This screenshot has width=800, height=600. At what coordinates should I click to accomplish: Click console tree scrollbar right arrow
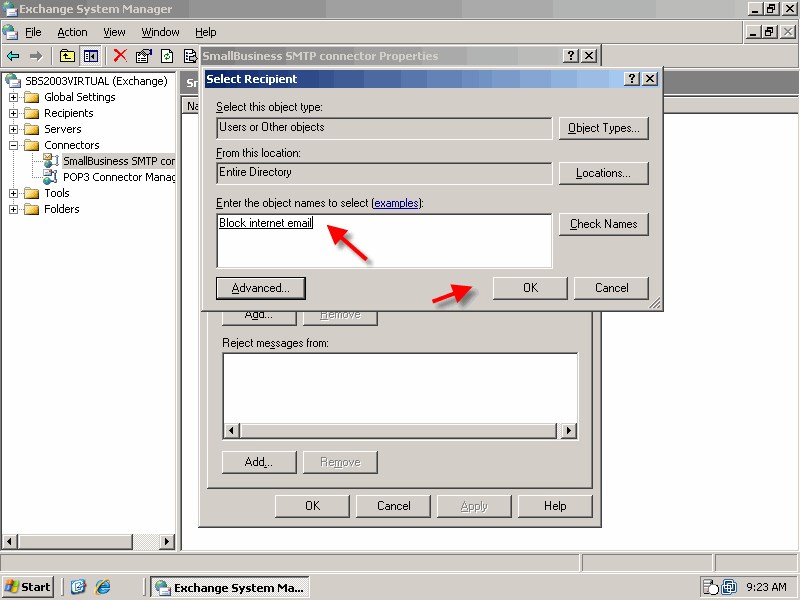click(166, 541)
